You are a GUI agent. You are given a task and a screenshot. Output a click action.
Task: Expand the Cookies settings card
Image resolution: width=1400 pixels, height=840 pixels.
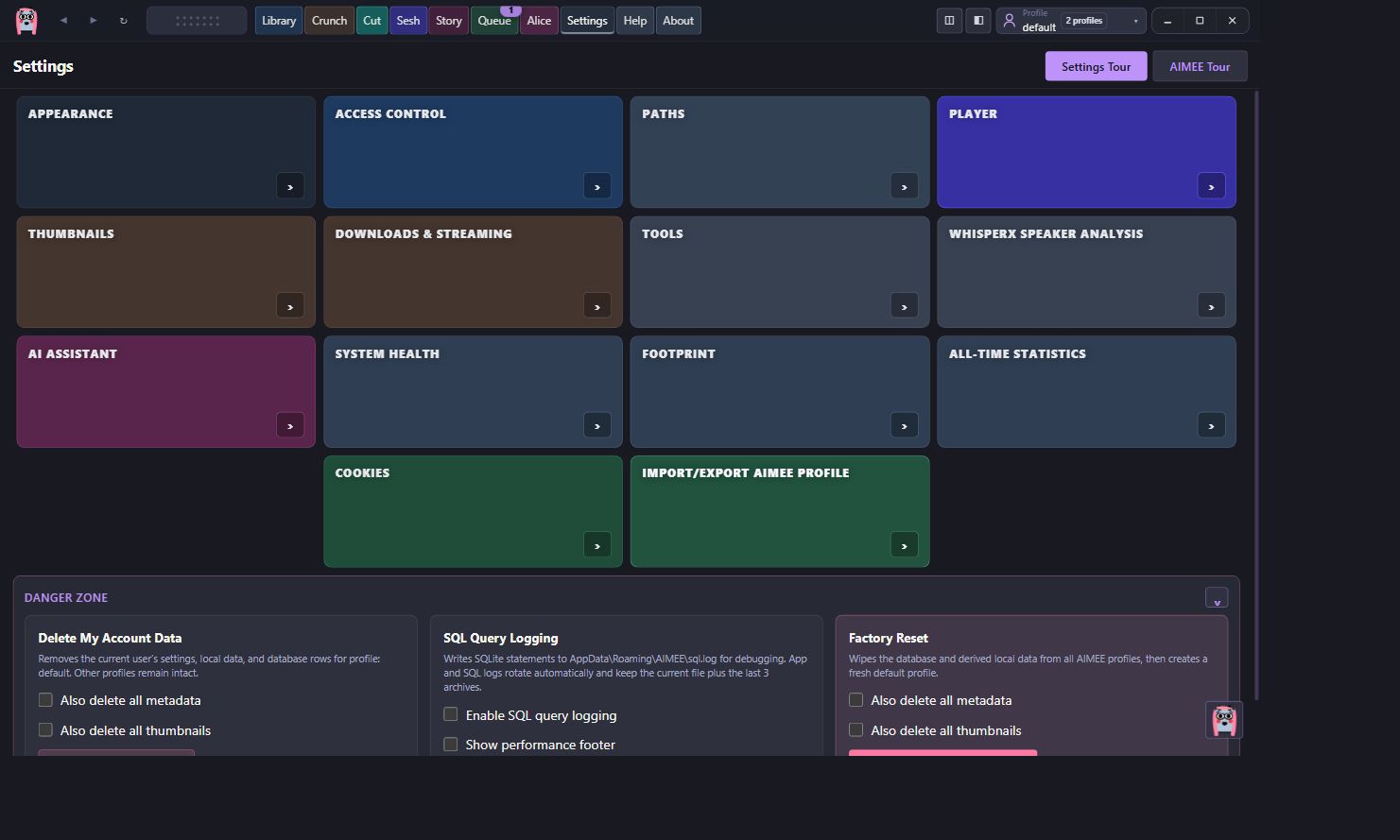coord(597,545)
